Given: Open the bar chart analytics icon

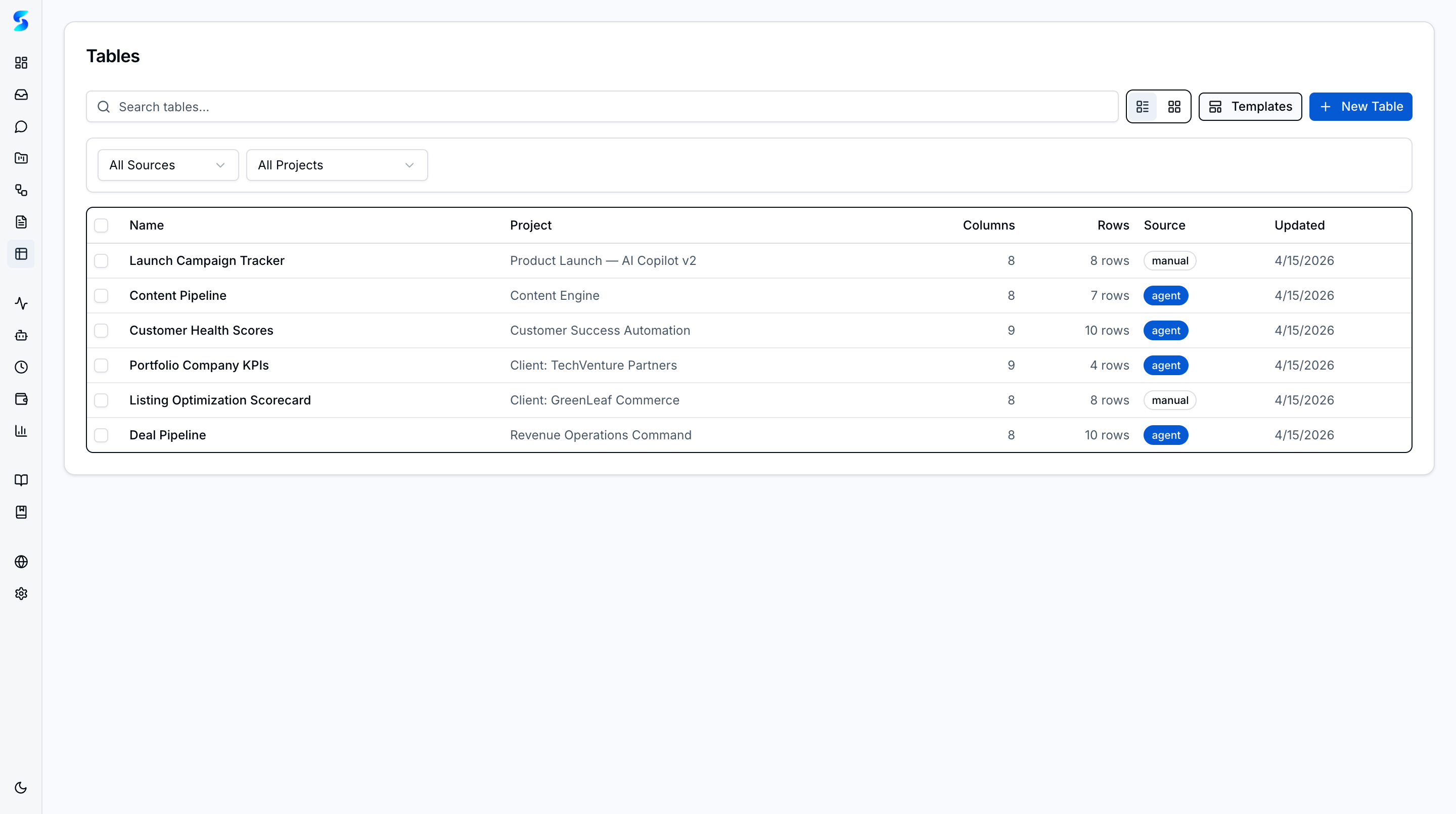Looking at the screenshot, I should [21, 431].
